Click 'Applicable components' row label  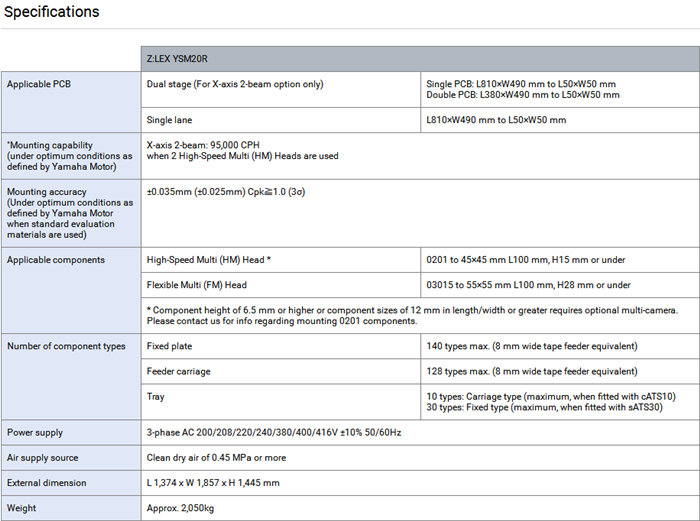(56, 260)
